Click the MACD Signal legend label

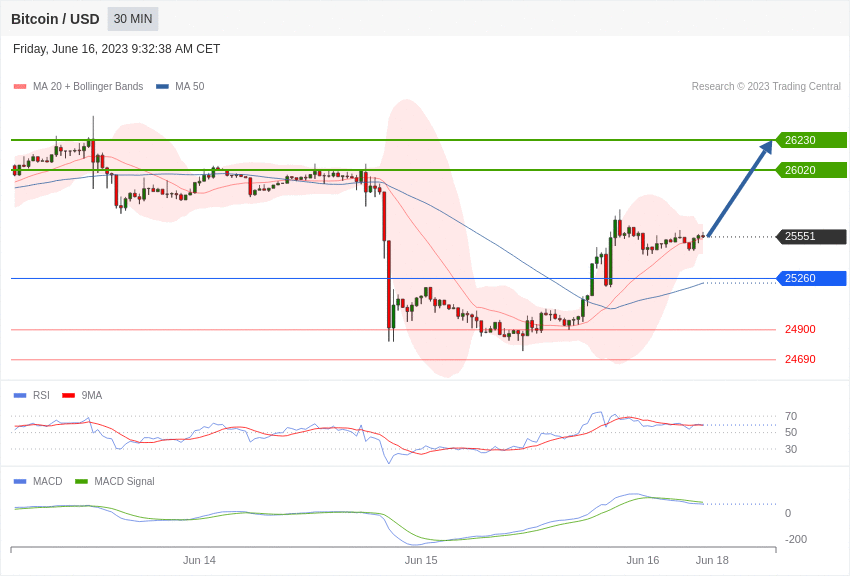pos(124,482)
